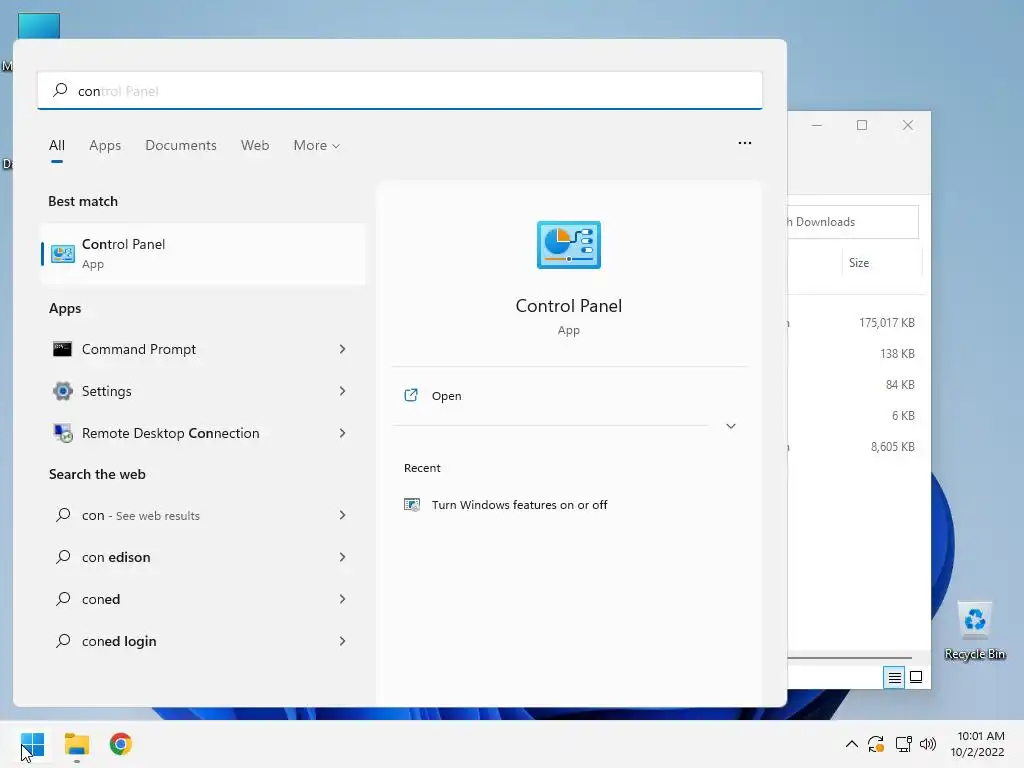Click the network icon in system tray
Image resolution: width=1024 pixels, height=768 pixels.
tap(904, 744)
